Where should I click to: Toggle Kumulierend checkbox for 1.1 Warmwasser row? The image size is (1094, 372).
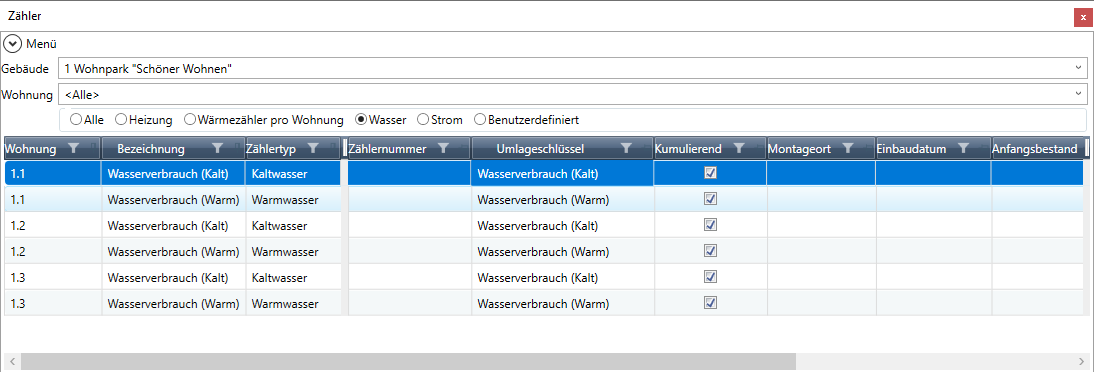tap(710, 199)
